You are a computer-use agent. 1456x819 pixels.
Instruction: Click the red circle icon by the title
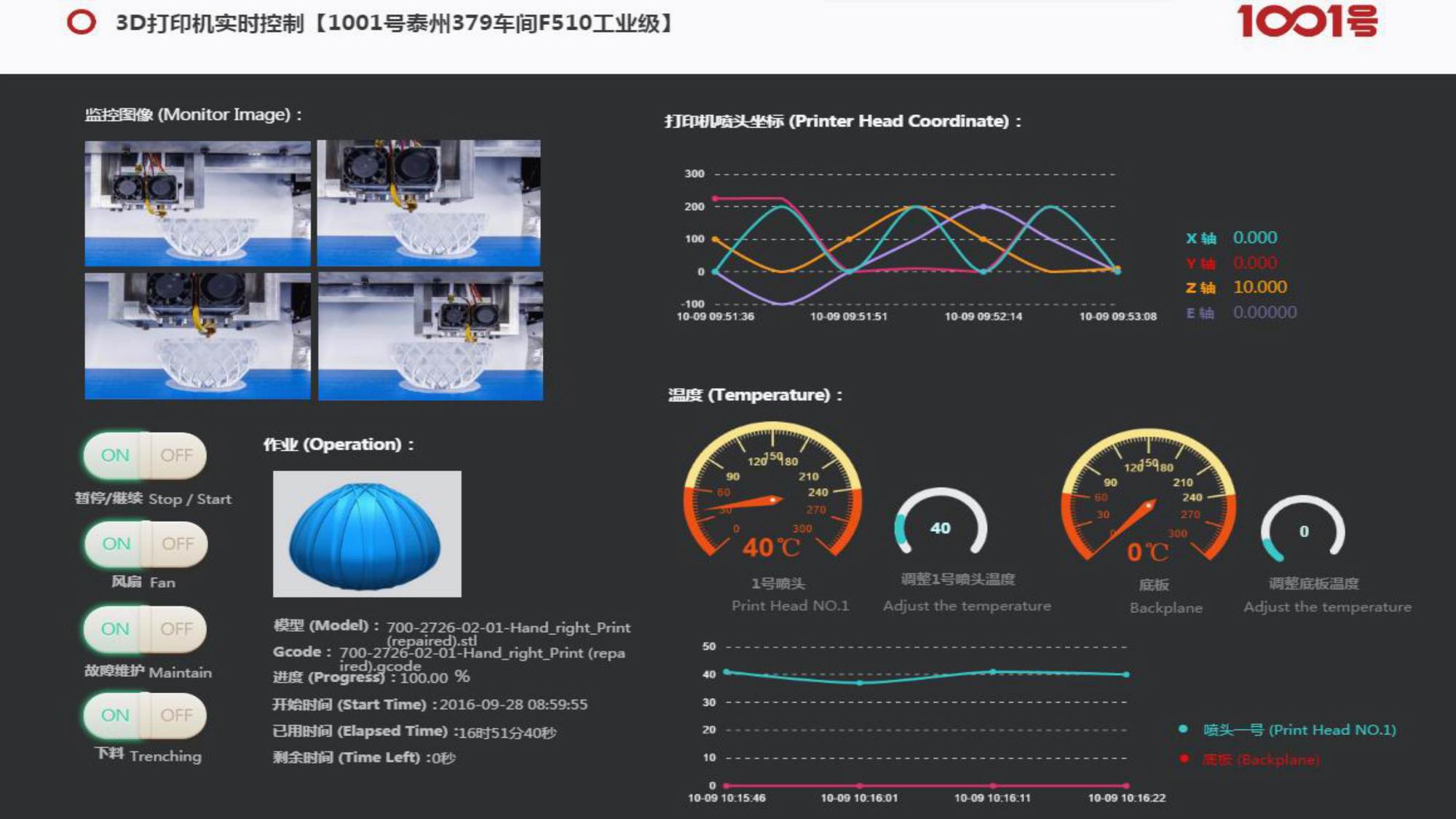pos(81,22)
